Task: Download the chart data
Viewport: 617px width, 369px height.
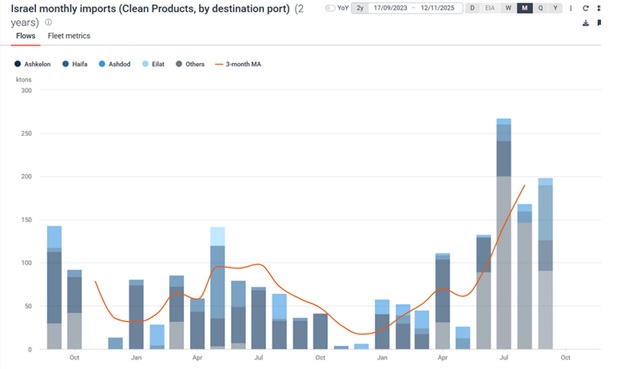Action: tap(586, 23)
